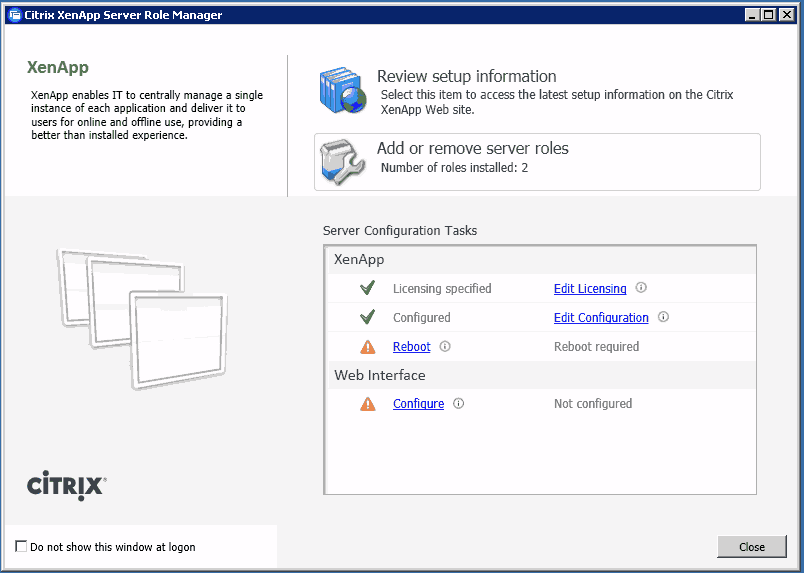Click the Reboot link

point(411,346)
